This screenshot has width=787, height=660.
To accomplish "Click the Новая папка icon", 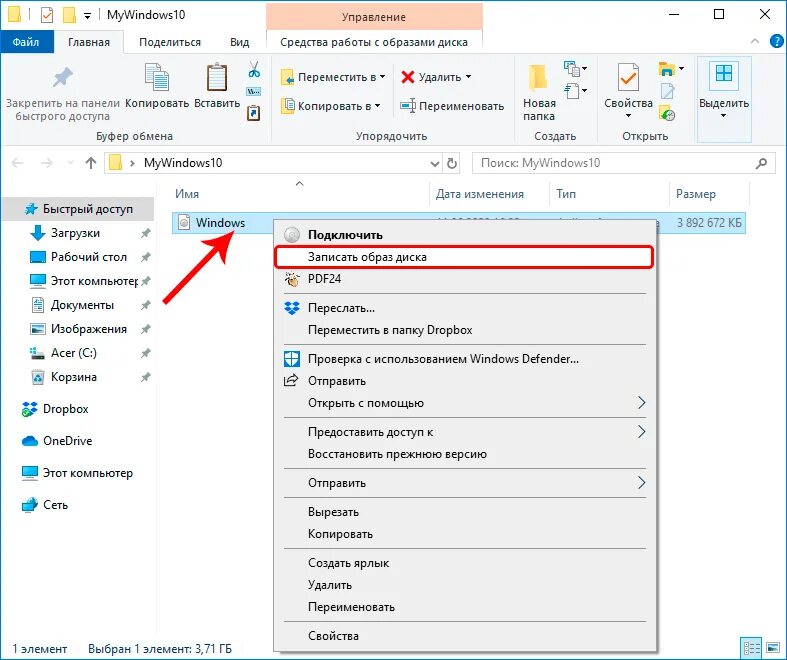I will (x=539, y=77).
